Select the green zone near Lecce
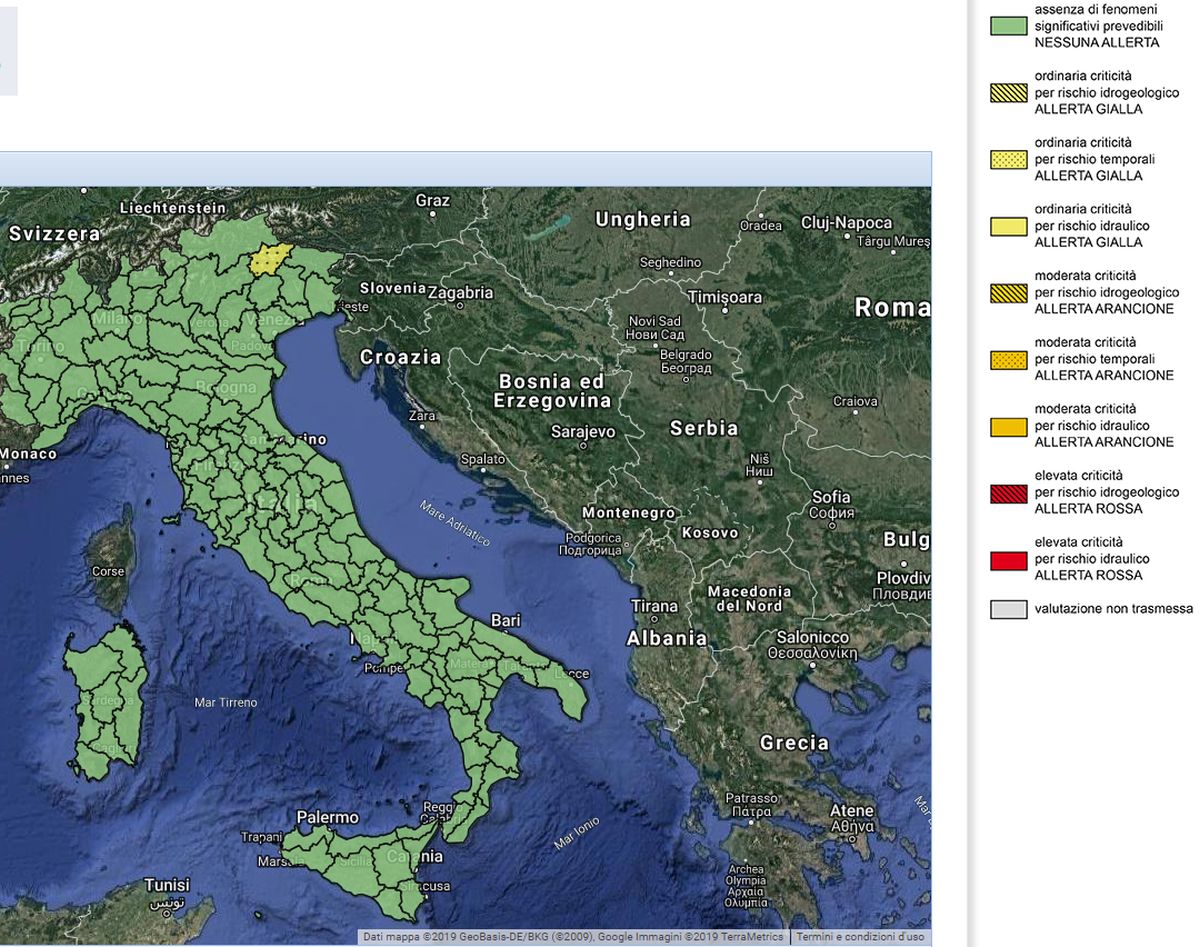1200x947 pixels. 570,690
